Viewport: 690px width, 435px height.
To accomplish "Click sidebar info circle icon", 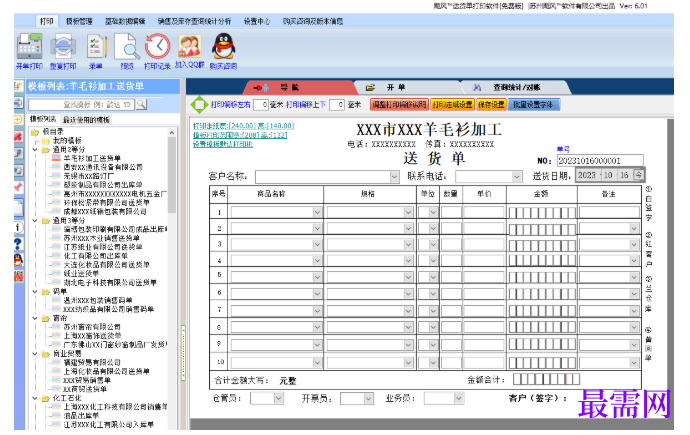I will tap(18, 227).
